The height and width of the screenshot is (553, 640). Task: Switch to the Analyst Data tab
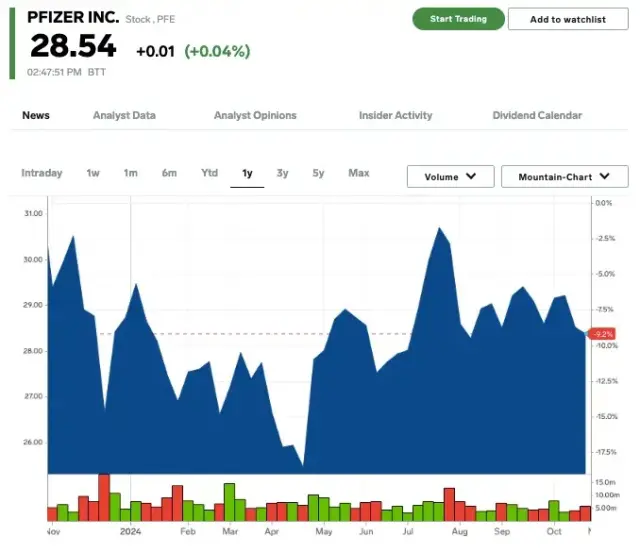[x=124, y=115]
